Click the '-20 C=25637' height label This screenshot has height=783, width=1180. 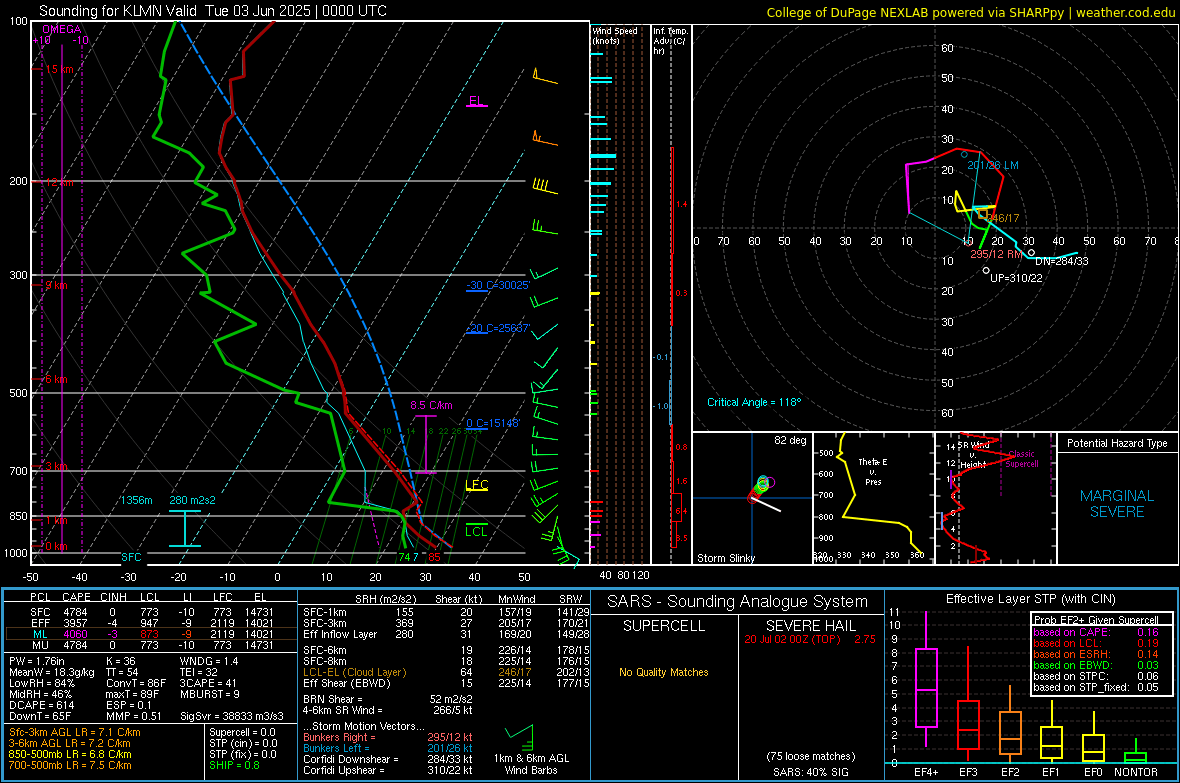coord(498,328)
